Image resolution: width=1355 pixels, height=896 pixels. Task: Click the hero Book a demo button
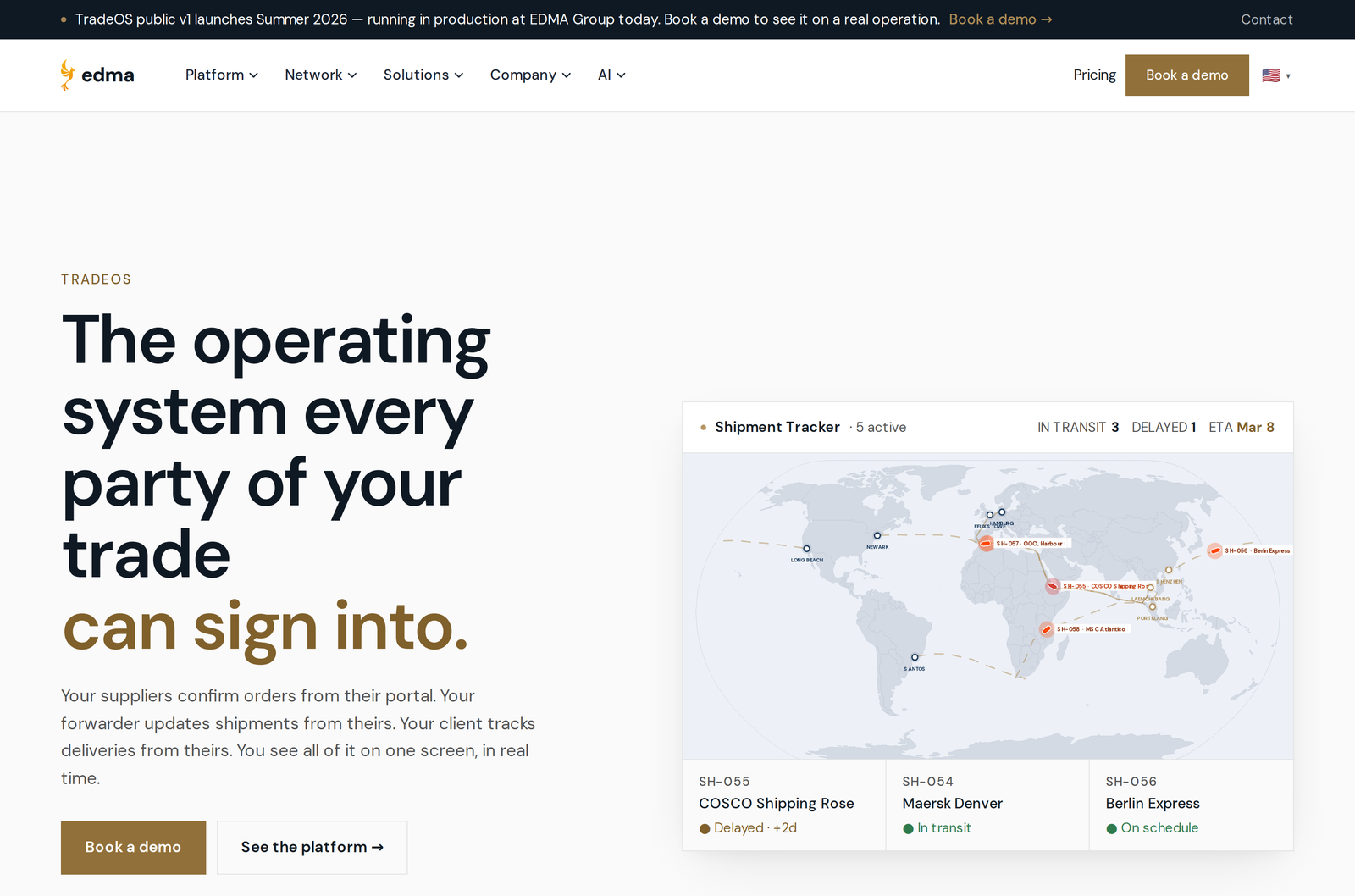133,847
